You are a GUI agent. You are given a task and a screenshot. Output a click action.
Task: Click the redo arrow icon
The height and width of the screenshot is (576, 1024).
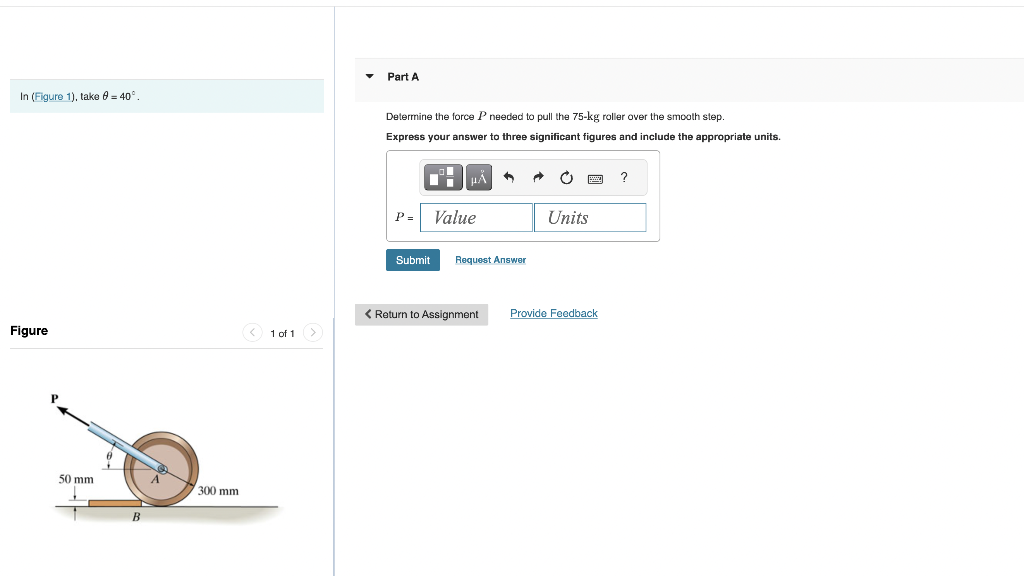click(x=537, y=177)
